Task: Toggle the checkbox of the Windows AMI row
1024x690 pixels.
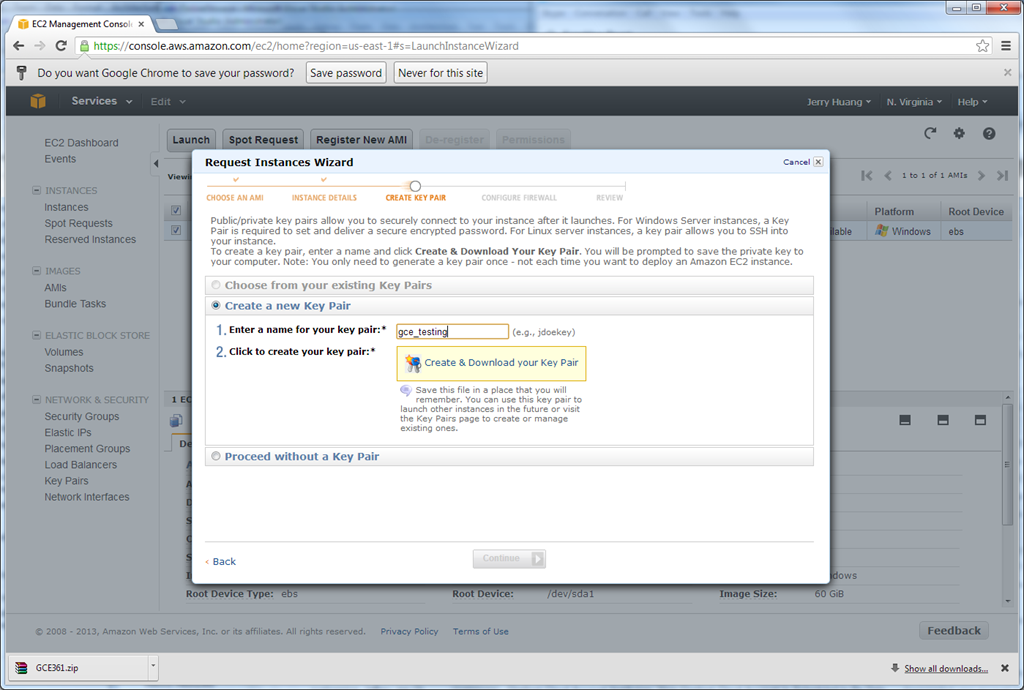Action: coord(176,230)
